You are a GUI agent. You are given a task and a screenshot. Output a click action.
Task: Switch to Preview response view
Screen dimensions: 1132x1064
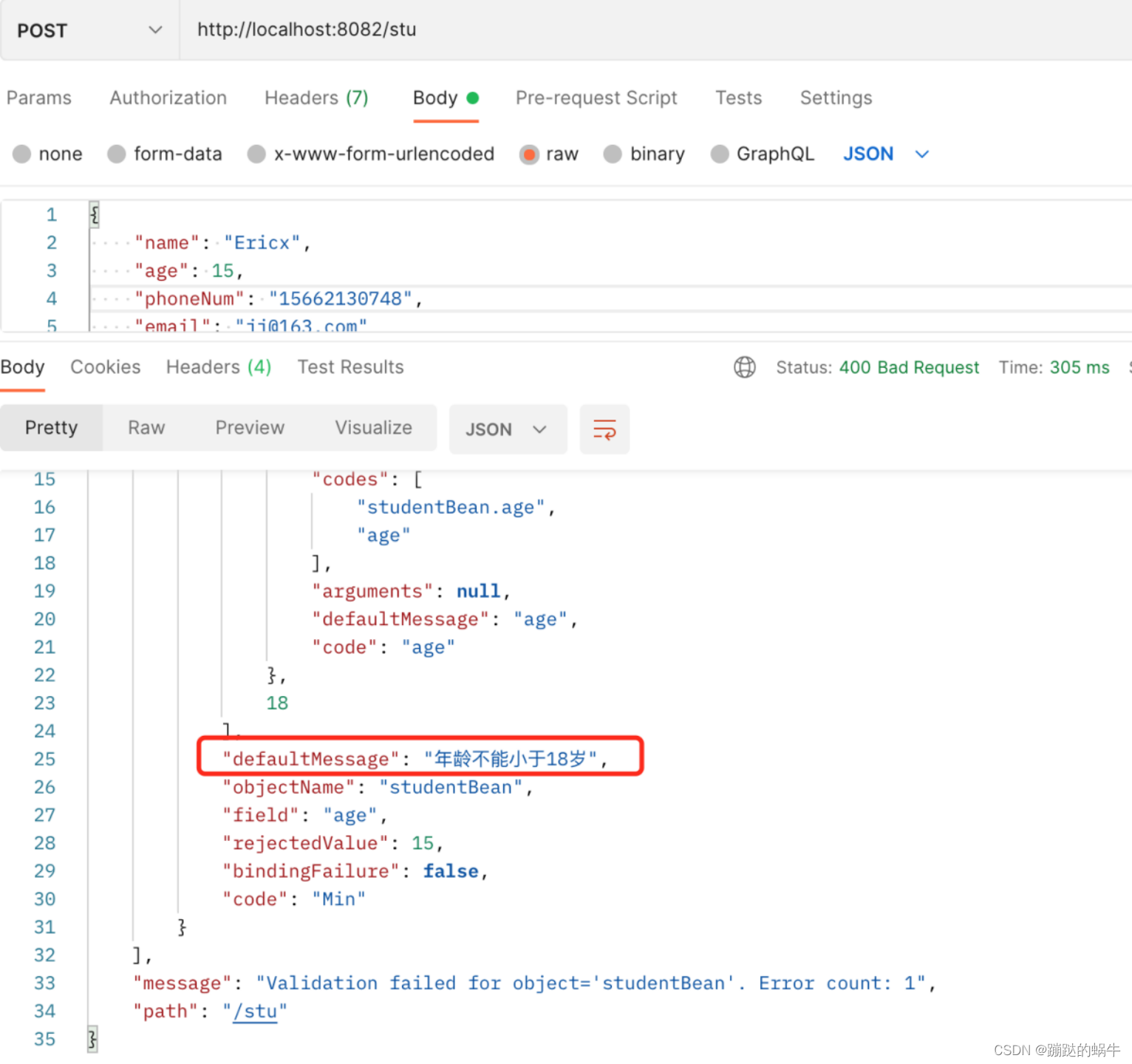250,428
